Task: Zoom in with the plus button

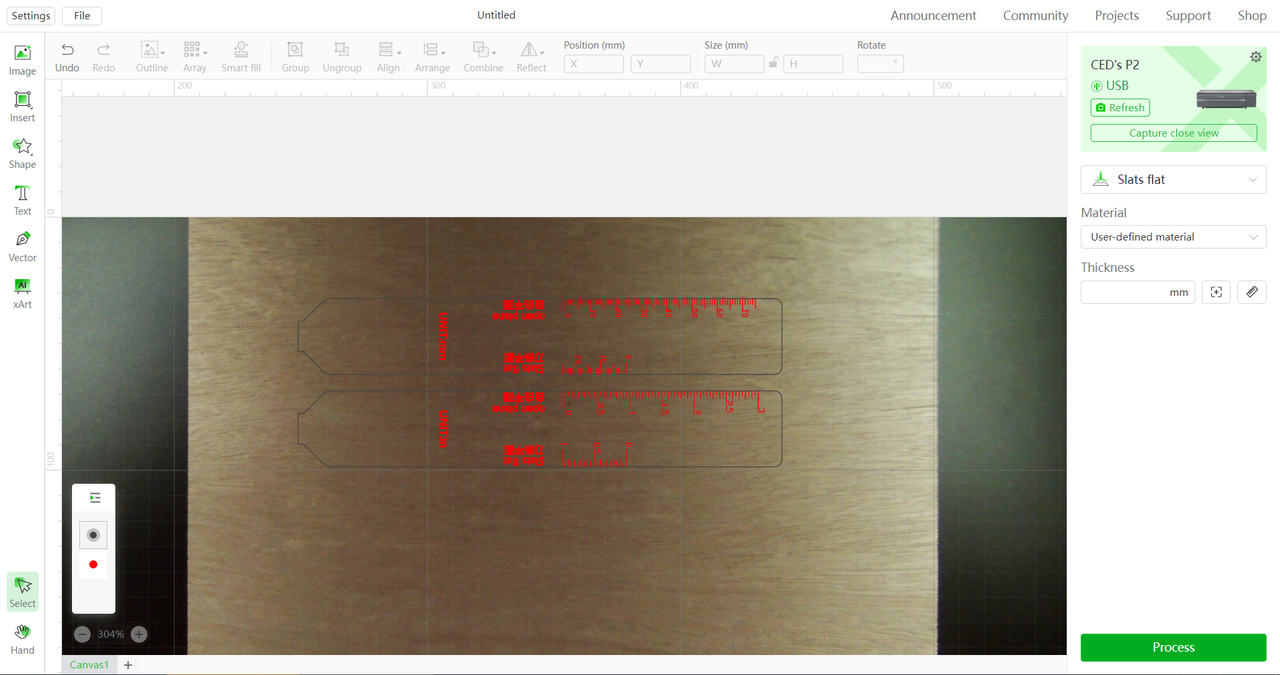Action: (139, 634)
